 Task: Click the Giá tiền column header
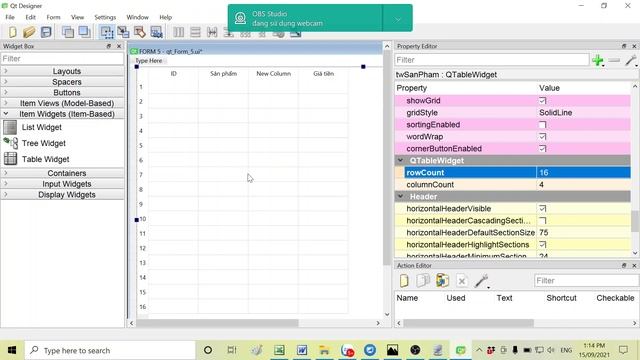(x=323, y=73)
